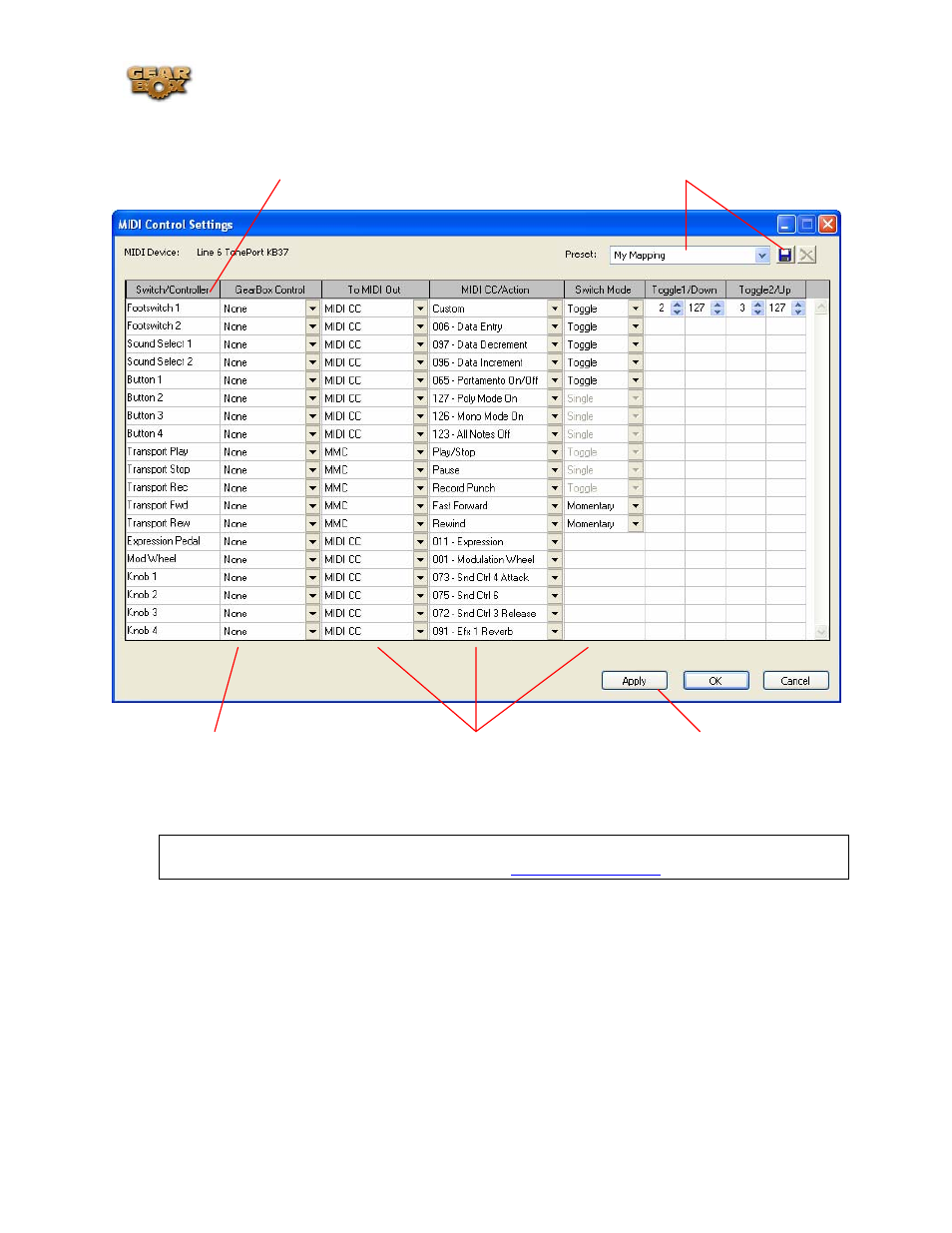This screenshot has height=1233, width=952.
Task: Open GearBox Control dropdown for Footswitch 1
Action: 312,308
